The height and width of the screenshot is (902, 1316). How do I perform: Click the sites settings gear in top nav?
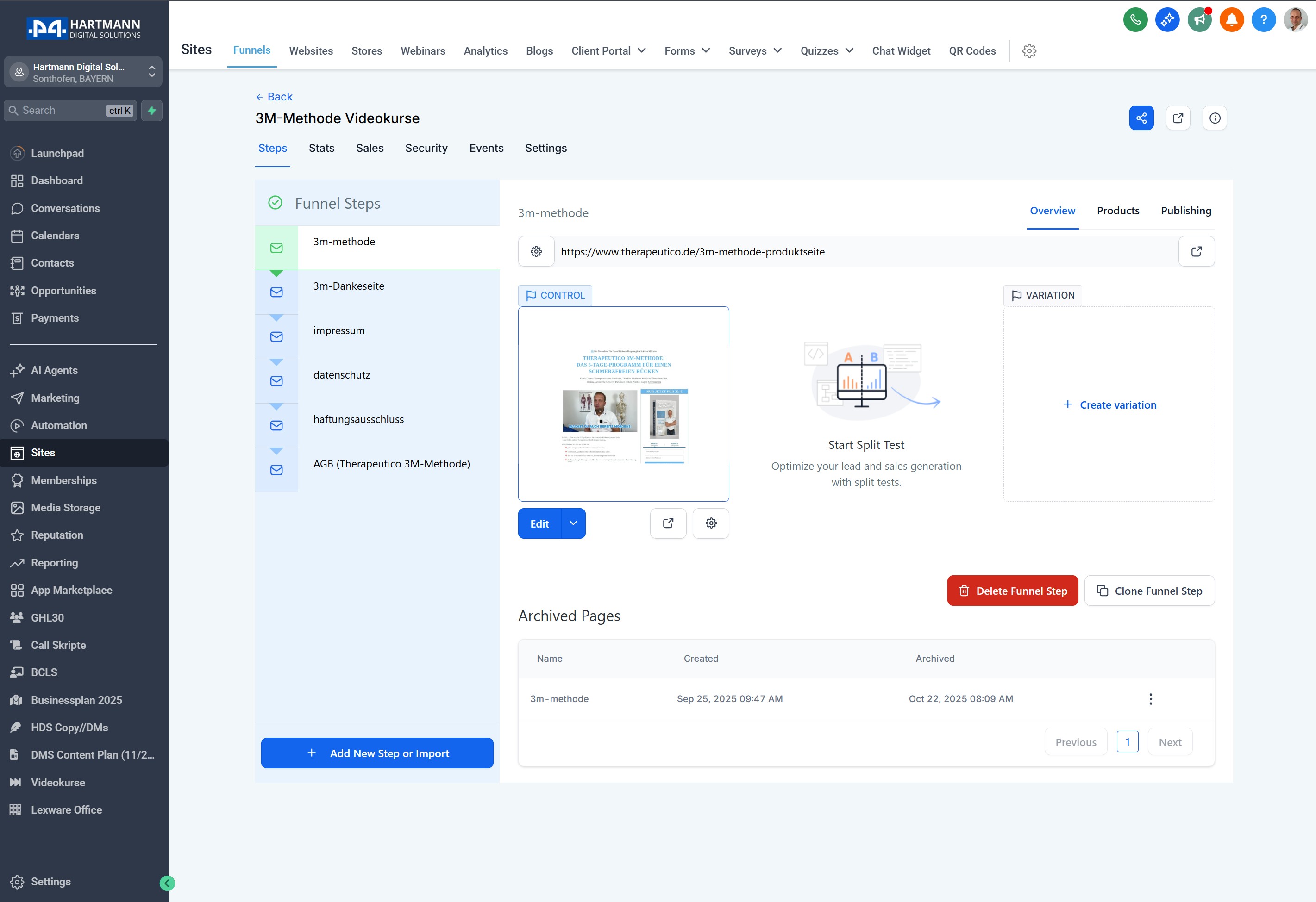[x=1029, y=51]
